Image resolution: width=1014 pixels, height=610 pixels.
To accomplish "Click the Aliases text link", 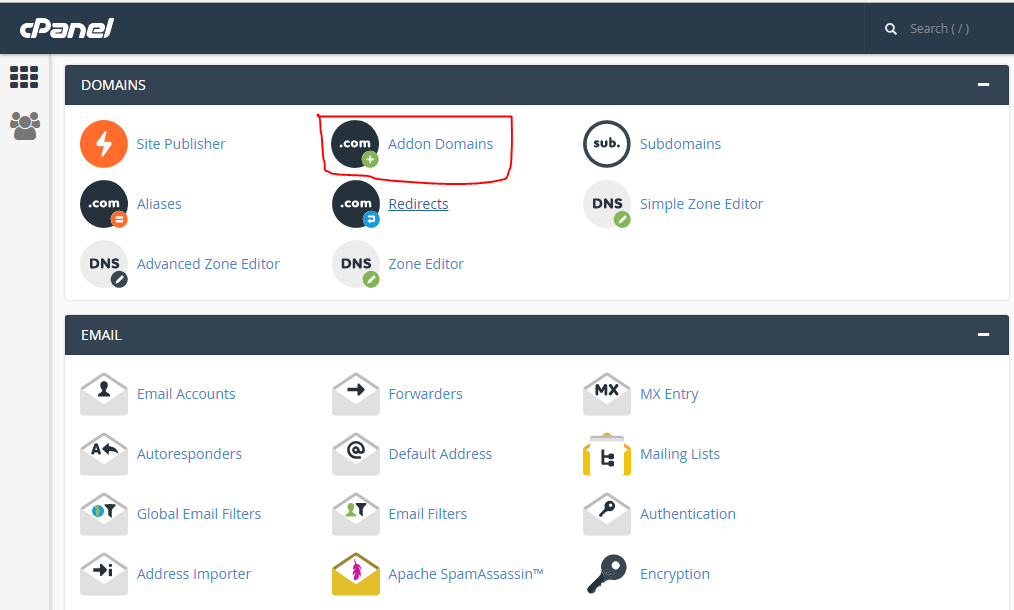I will [159, 204].
